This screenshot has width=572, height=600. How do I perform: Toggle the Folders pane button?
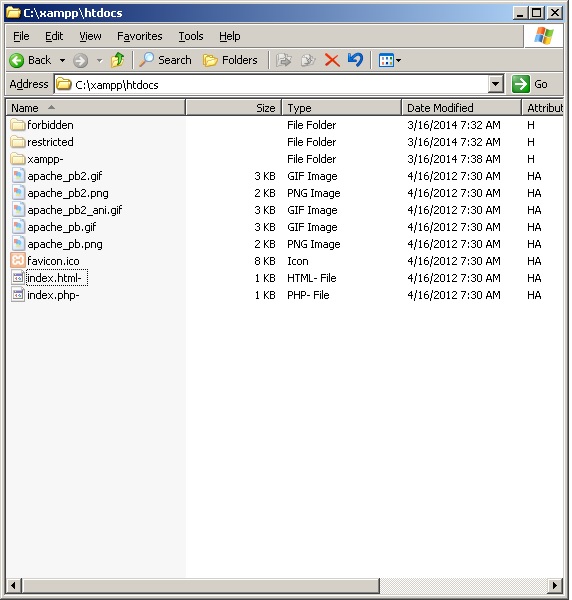point(230,60)
